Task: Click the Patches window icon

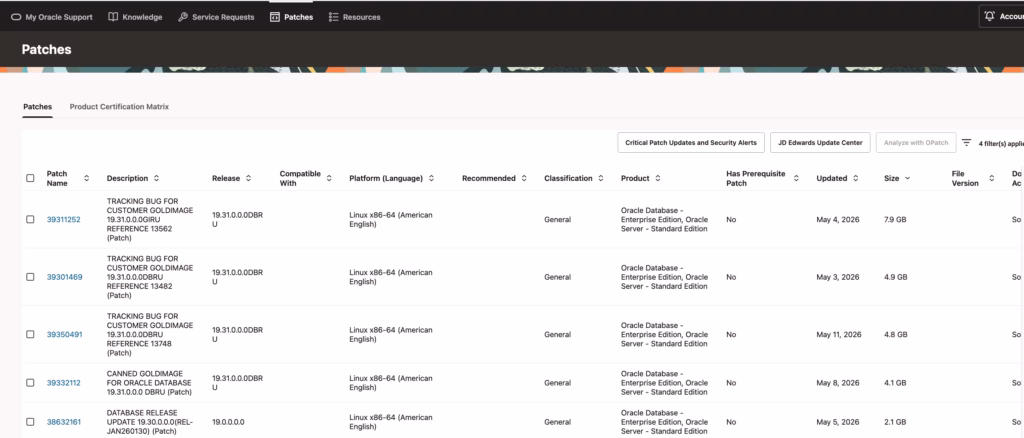Action: [x=275, y=17]
